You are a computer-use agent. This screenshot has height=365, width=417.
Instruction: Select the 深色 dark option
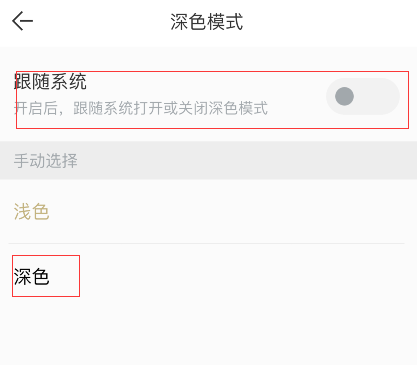click(31, 277)
